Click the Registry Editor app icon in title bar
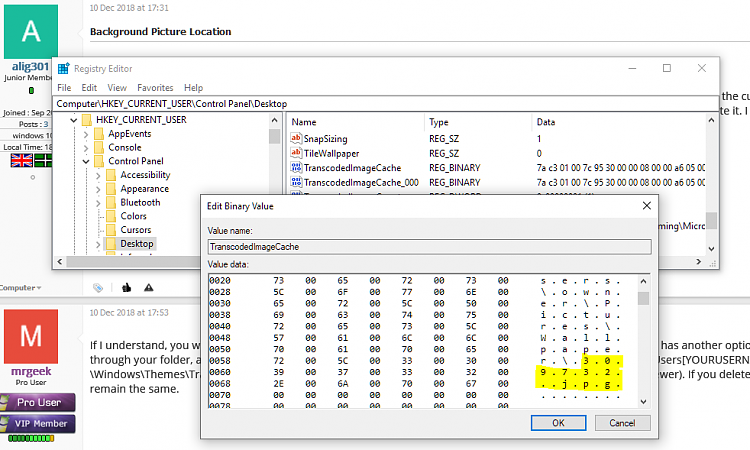This screenshot has width=750, height=450. tap(64, 68)
